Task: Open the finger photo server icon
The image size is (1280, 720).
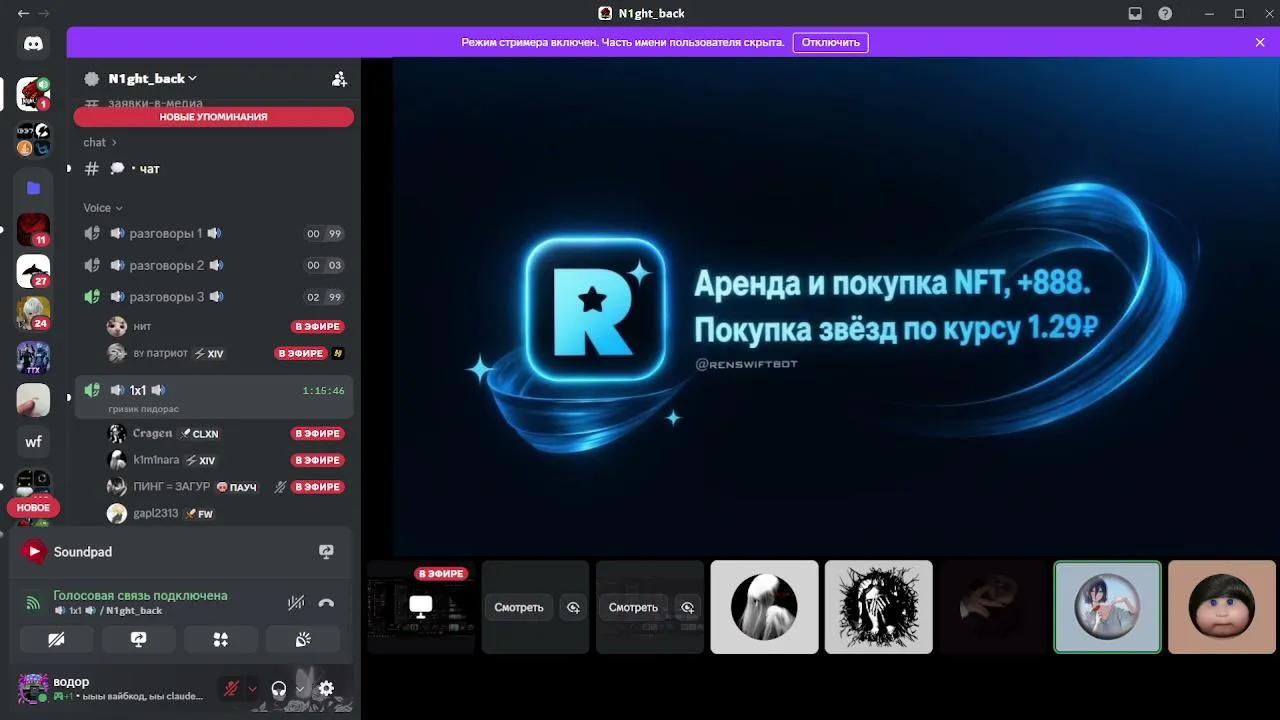Action: point(33,400)
